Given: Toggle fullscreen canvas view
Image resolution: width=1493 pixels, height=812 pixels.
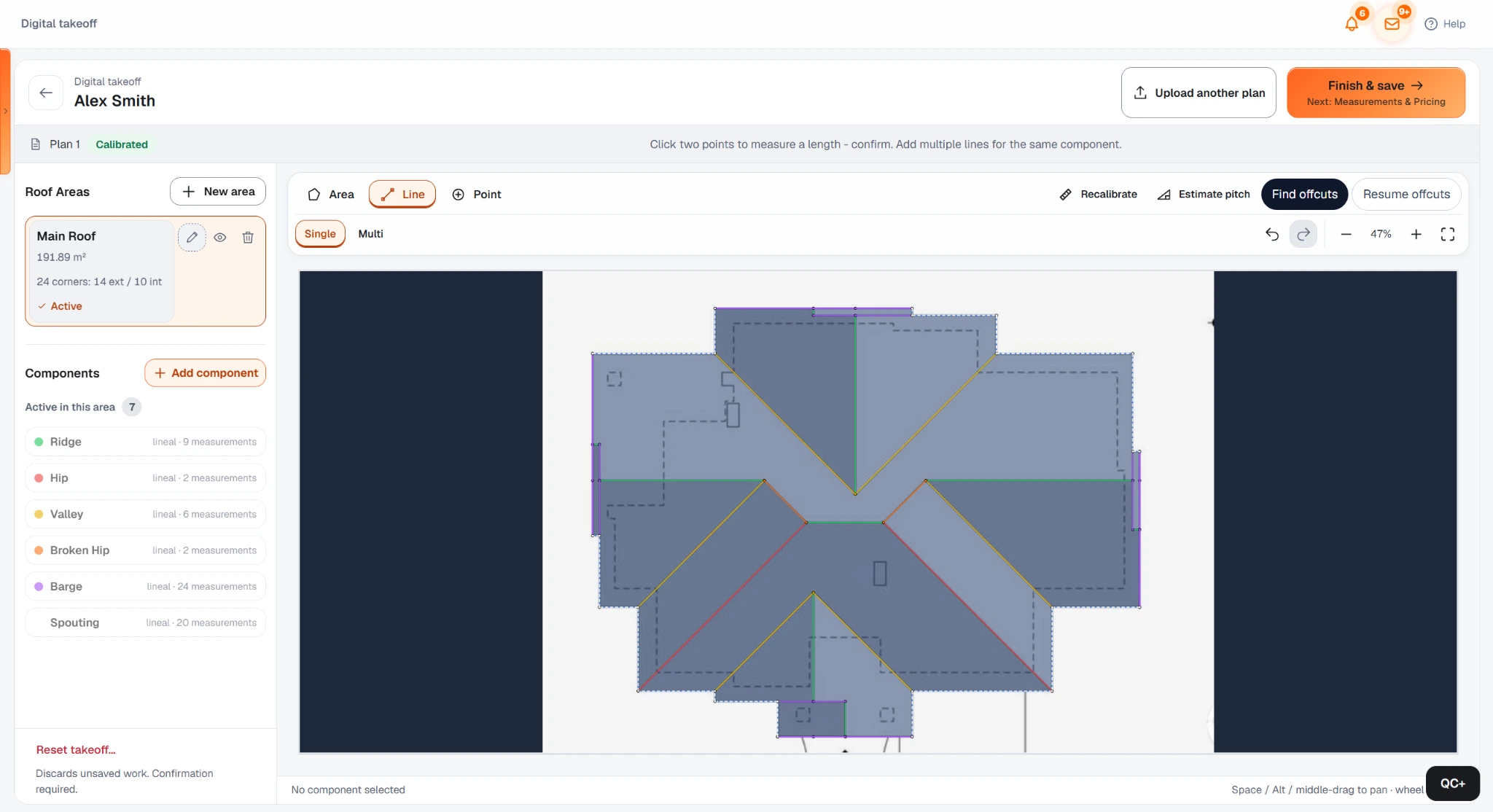Looking at the screenshot, I should [1448, 234].
